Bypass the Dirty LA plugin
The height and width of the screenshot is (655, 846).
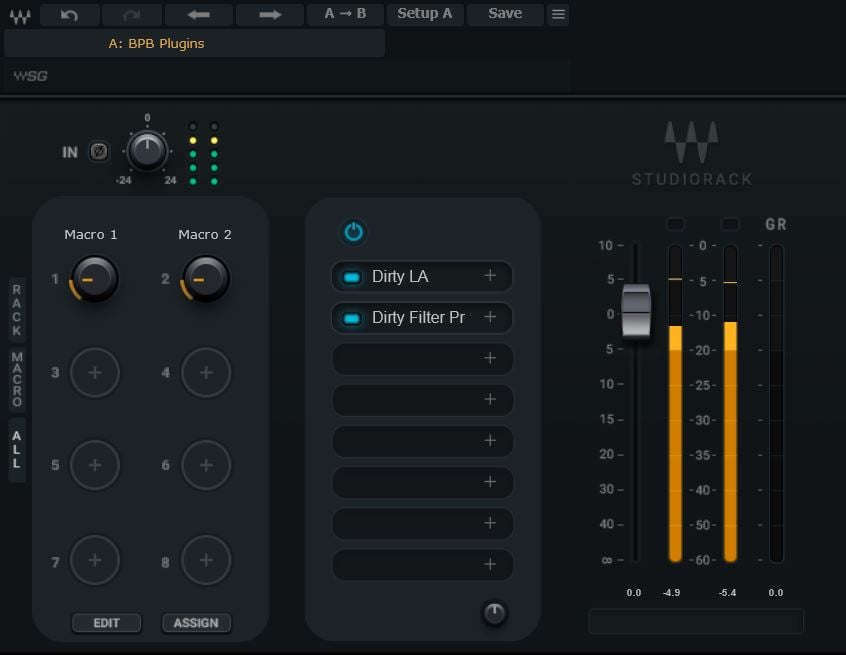(x=351, y=277)
